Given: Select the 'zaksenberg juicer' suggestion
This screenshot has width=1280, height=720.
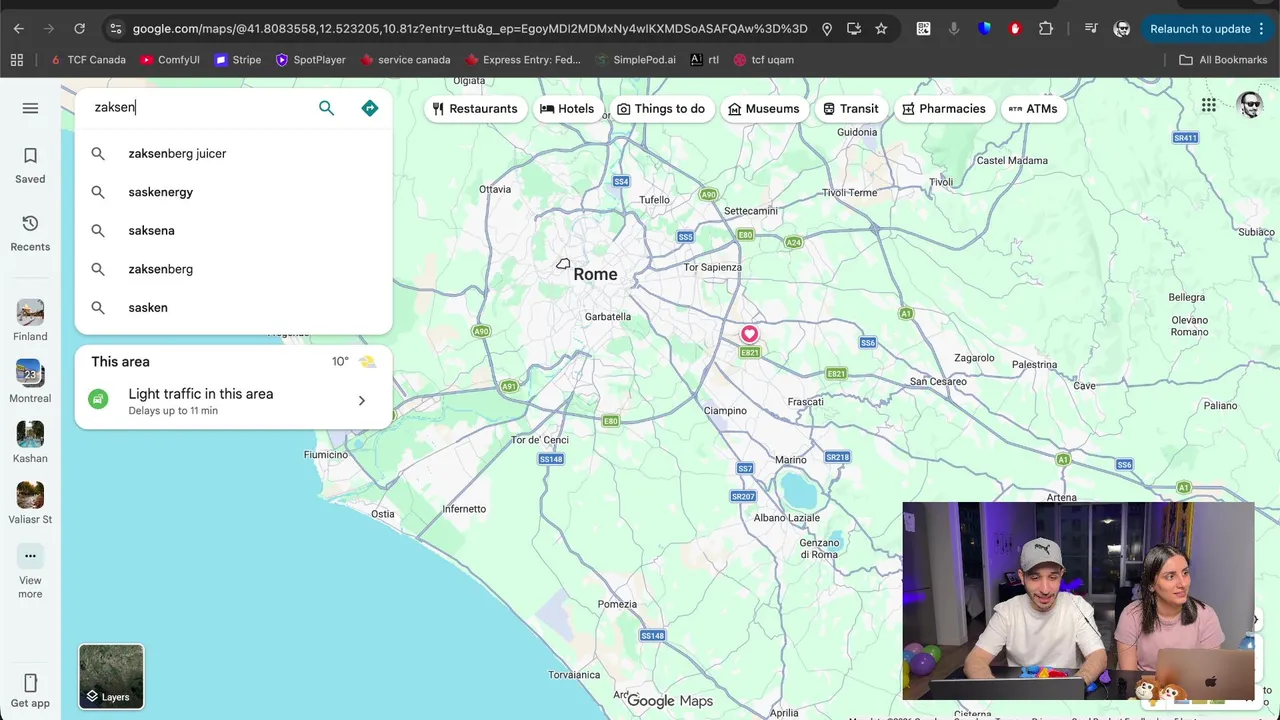Looking at the screenshot, I should coord(233,154).
